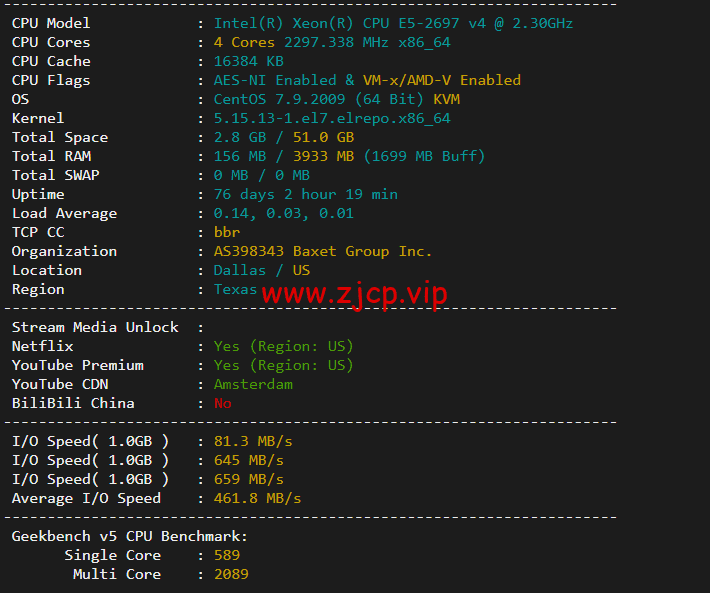Click the www.zjcp.vip watermark link
Viewport: 710px width, 593px height.
[355, 295]
